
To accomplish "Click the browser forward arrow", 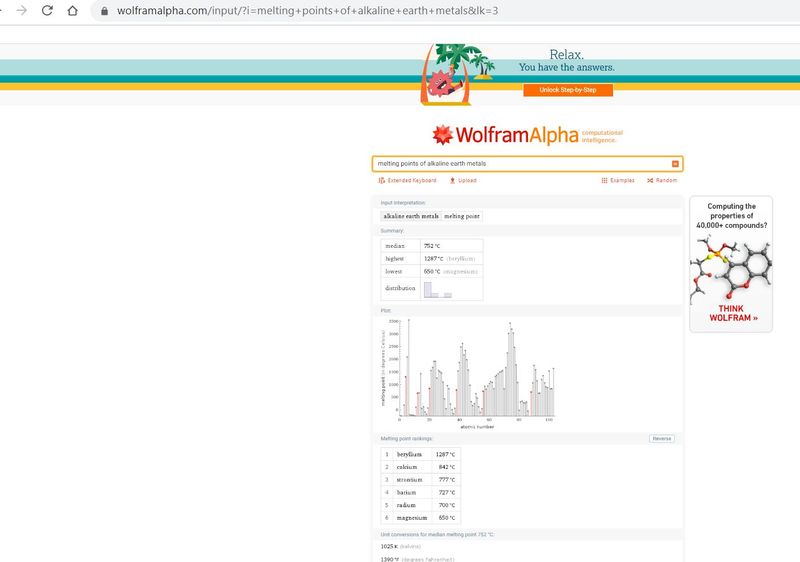I will (21, 11).
